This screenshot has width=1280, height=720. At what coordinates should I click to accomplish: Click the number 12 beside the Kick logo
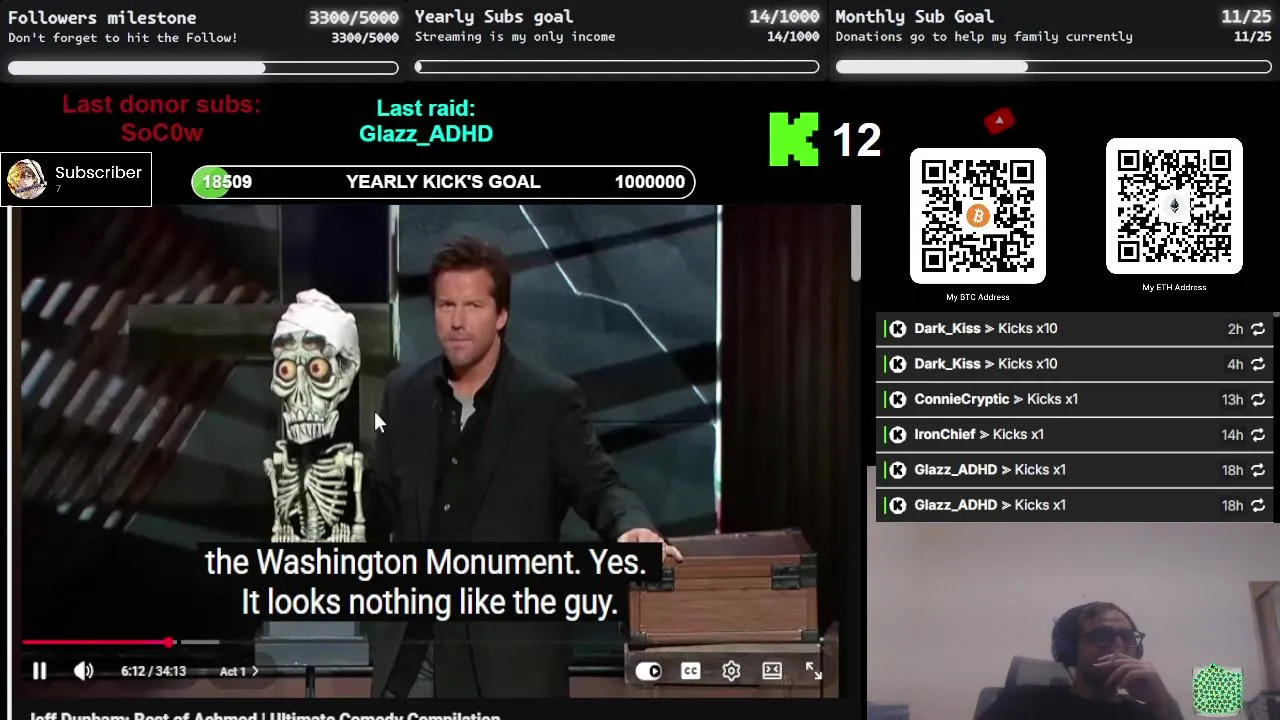tap(856, 140)
